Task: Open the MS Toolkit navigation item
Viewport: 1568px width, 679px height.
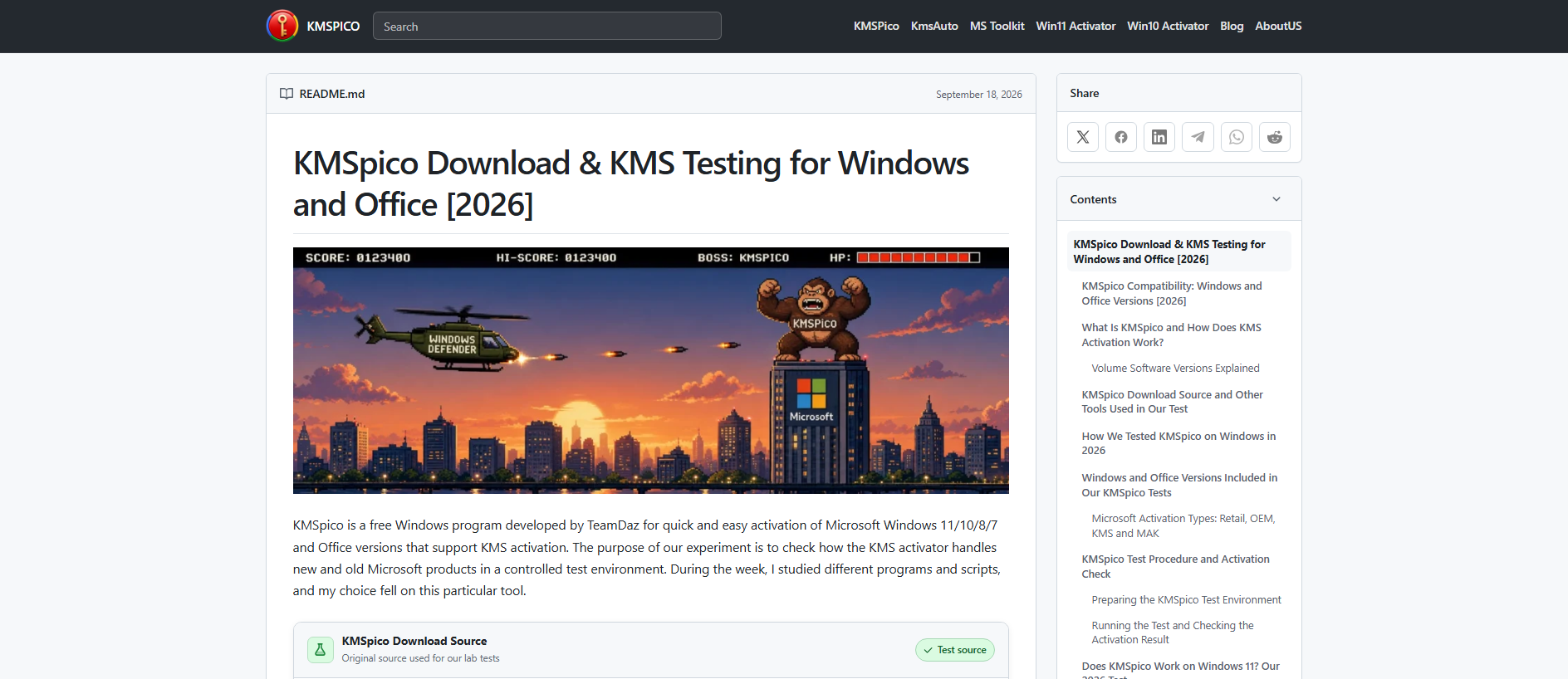Action: [997, 26]
